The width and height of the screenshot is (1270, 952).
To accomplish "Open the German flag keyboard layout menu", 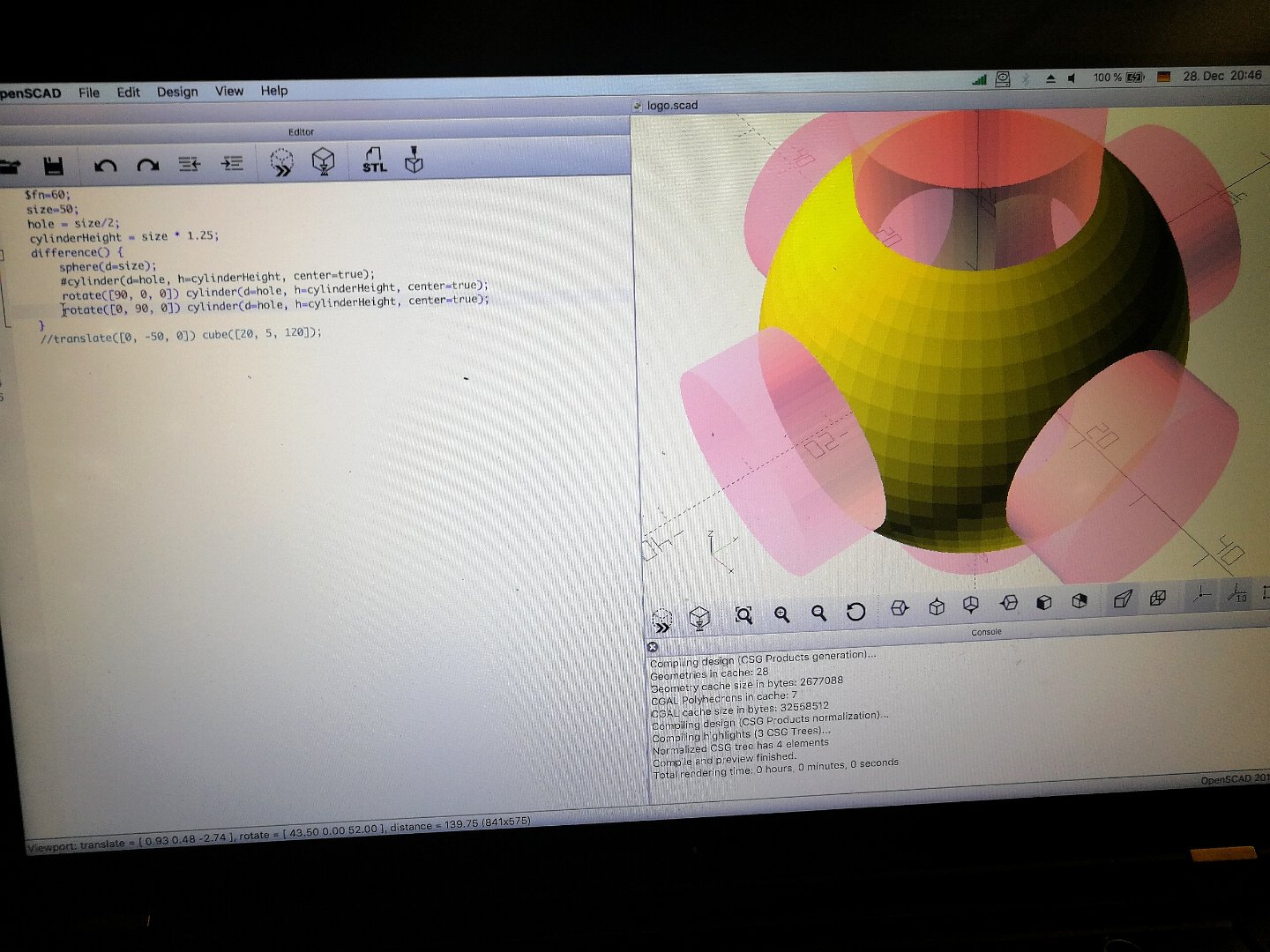I will (x=1163, y=77).
